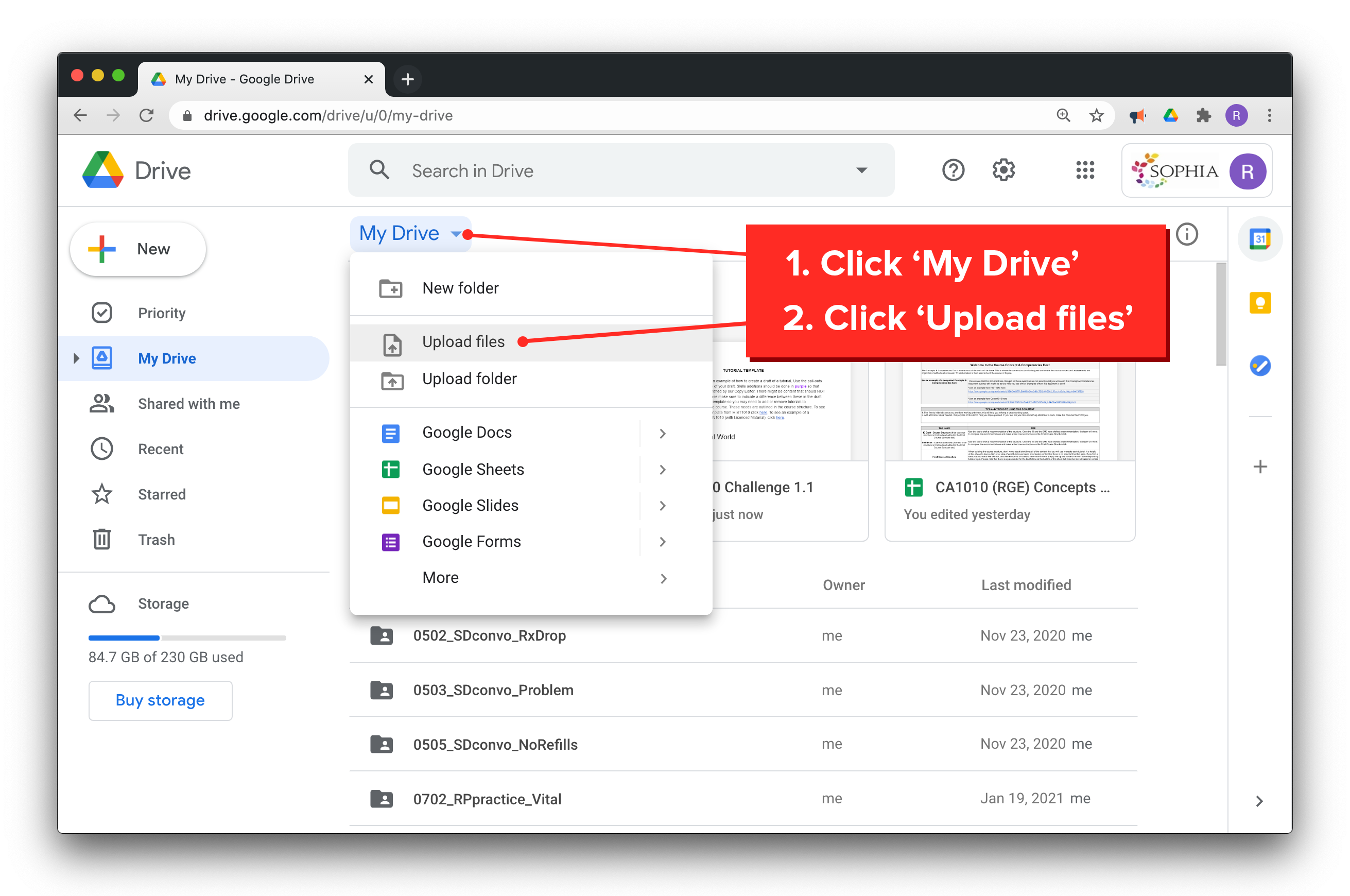
Task: Open the search options dropdown arrow
Action: (861, 170)
